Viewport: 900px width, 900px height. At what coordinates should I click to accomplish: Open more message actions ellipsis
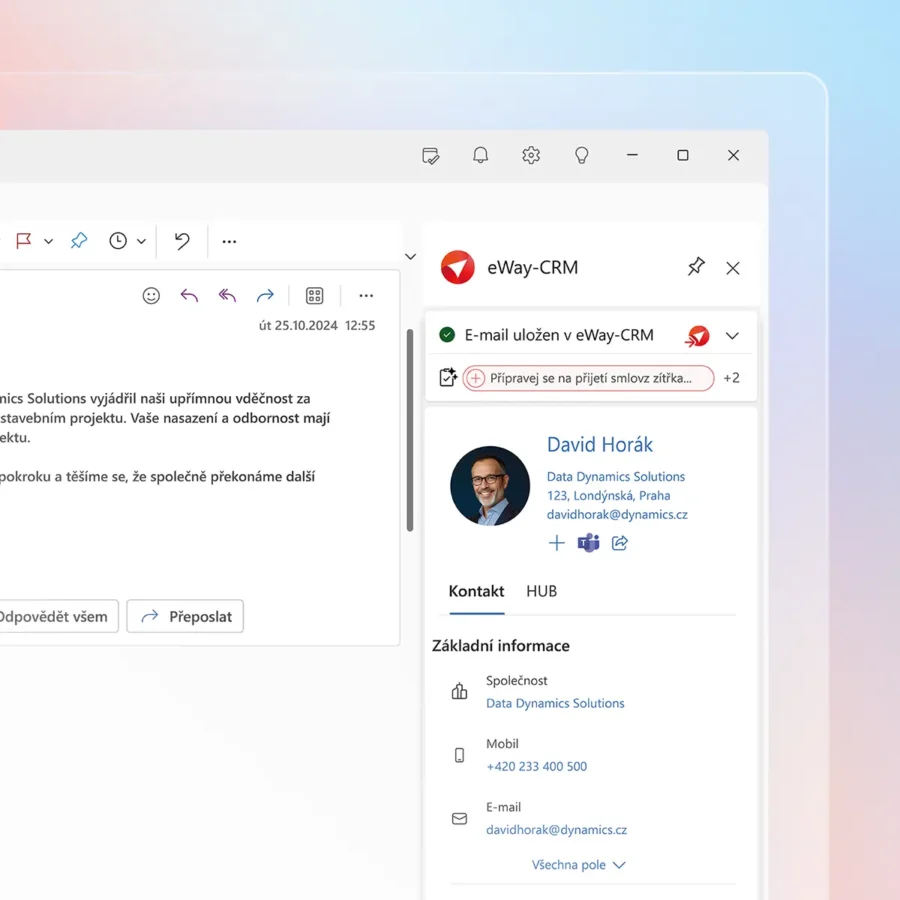(x=366, y=296)
